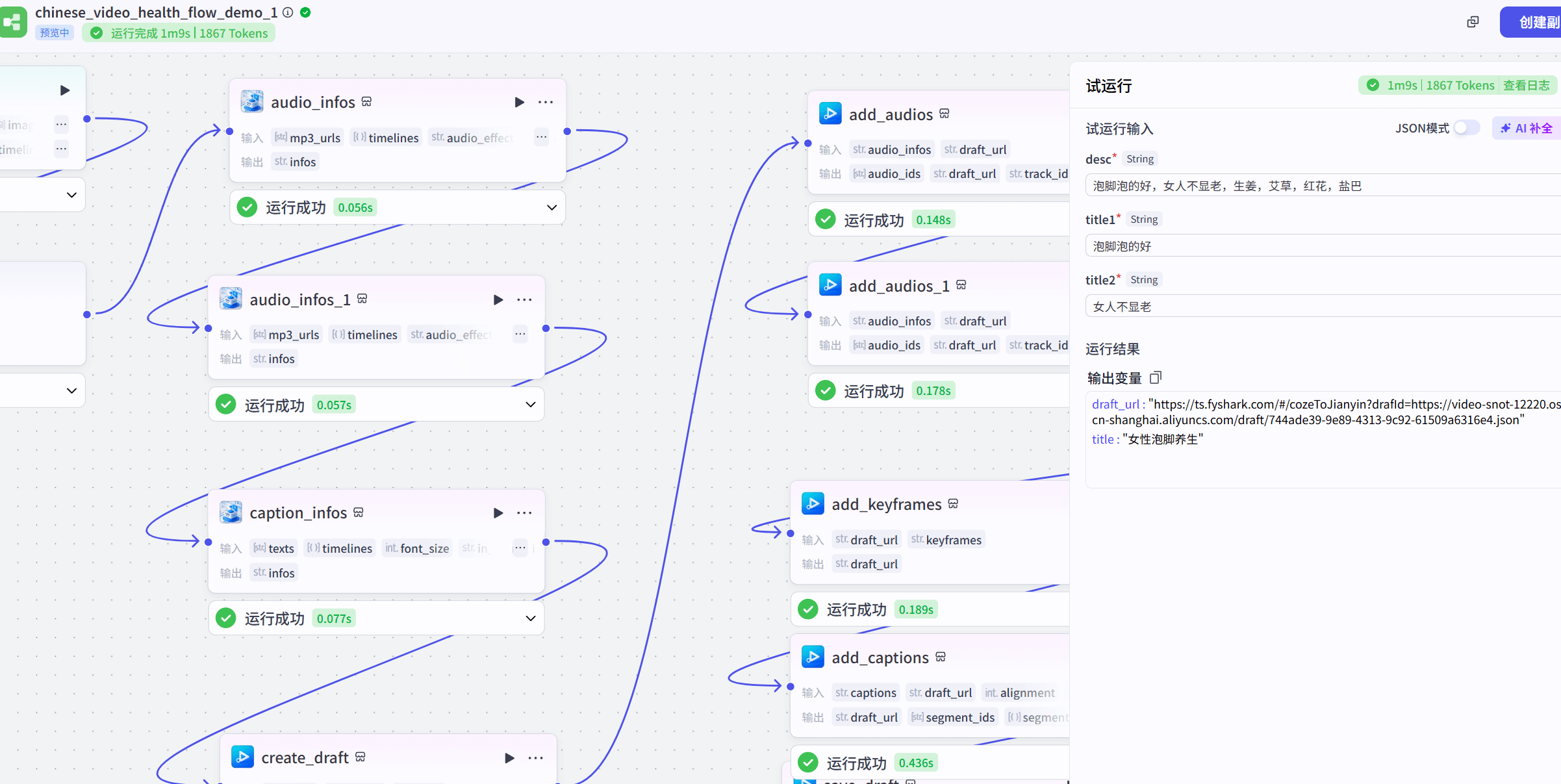
Task: Copy the 输出变量 output variables using the copy icon
Action: [x=1155, y=377]
